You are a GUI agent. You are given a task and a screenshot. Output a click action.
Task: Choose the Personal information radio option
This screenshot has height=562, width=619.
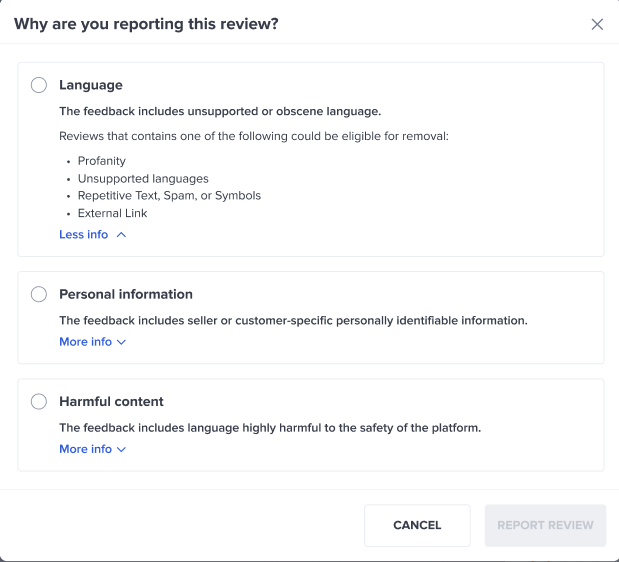(39, 294)
